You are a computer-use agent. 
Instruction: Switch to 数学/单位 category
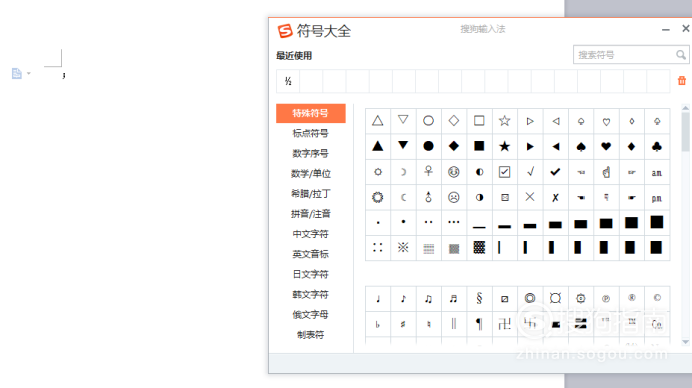pos(311,174)
